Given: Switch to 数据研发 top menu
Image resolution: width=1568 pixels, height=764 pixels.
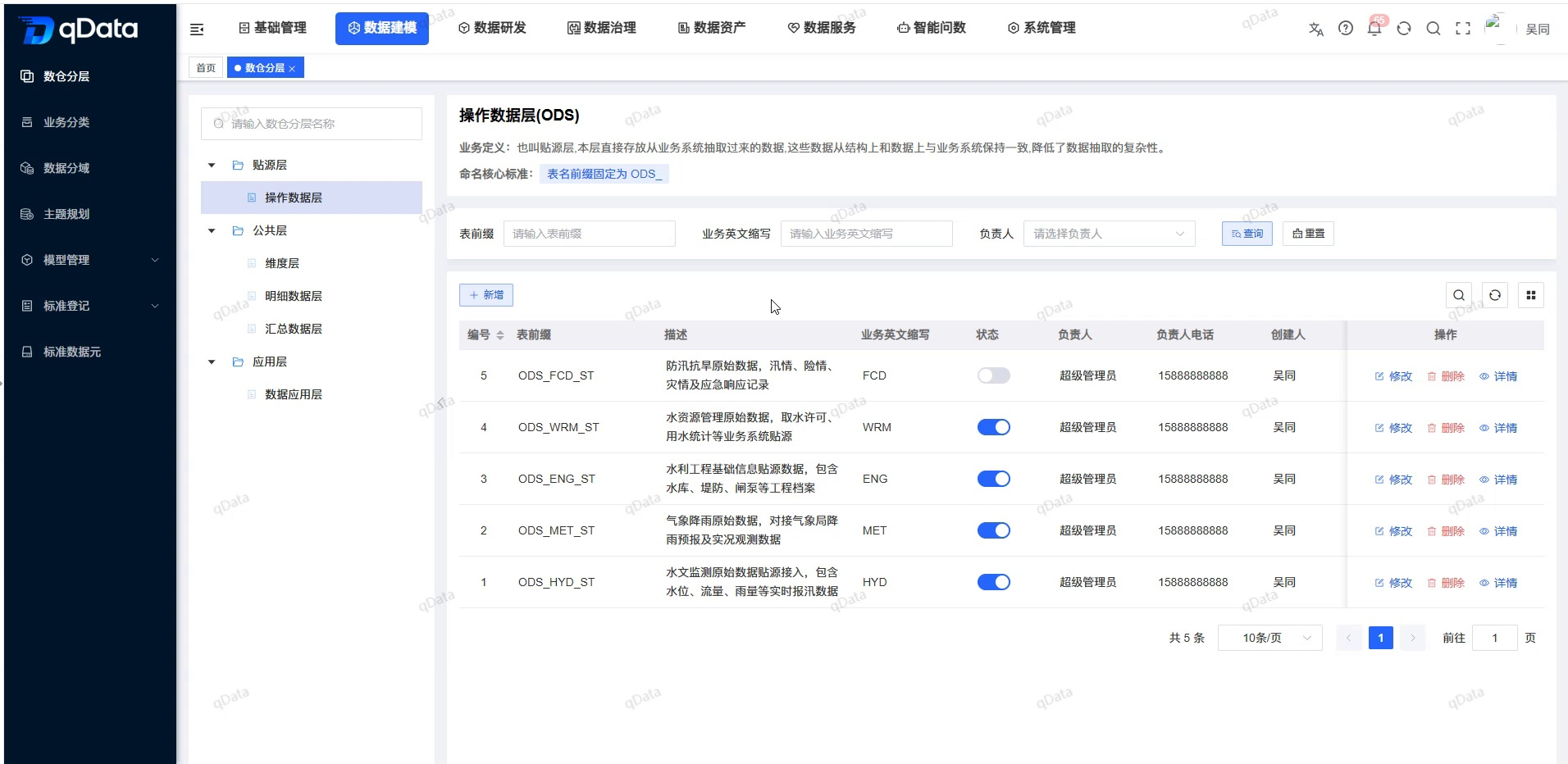Looking at the screenshot, I should (x=492, y=28).
